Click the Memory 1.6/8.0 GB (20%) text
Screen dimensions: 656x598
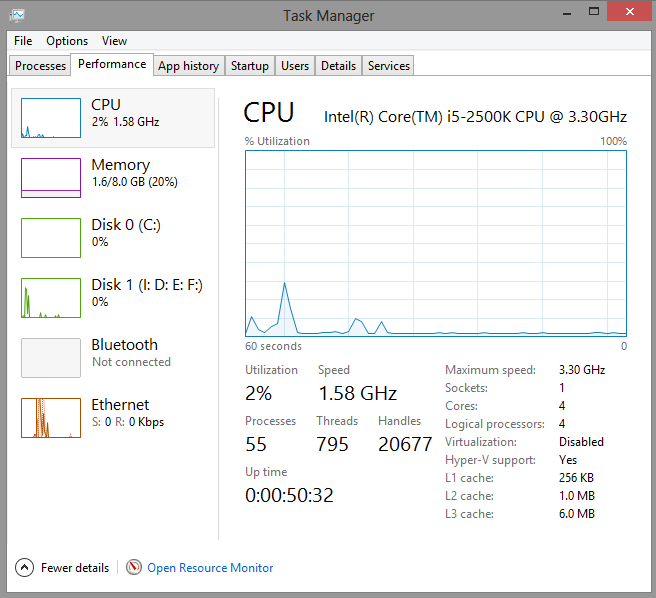click(x=135, y=182)
